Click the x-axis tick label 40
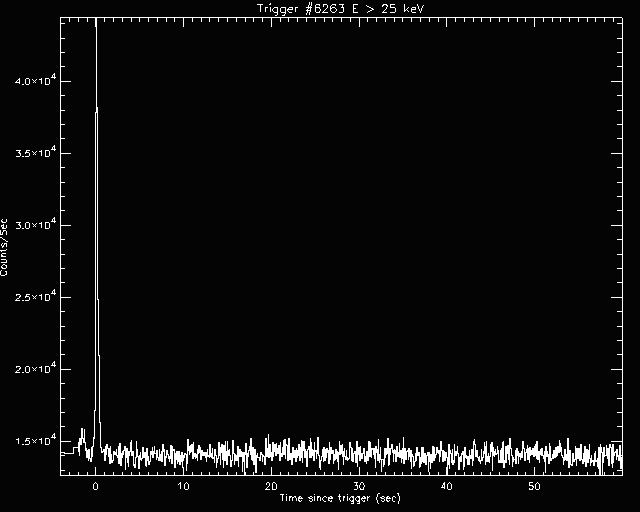 click(x=447, y=486)
